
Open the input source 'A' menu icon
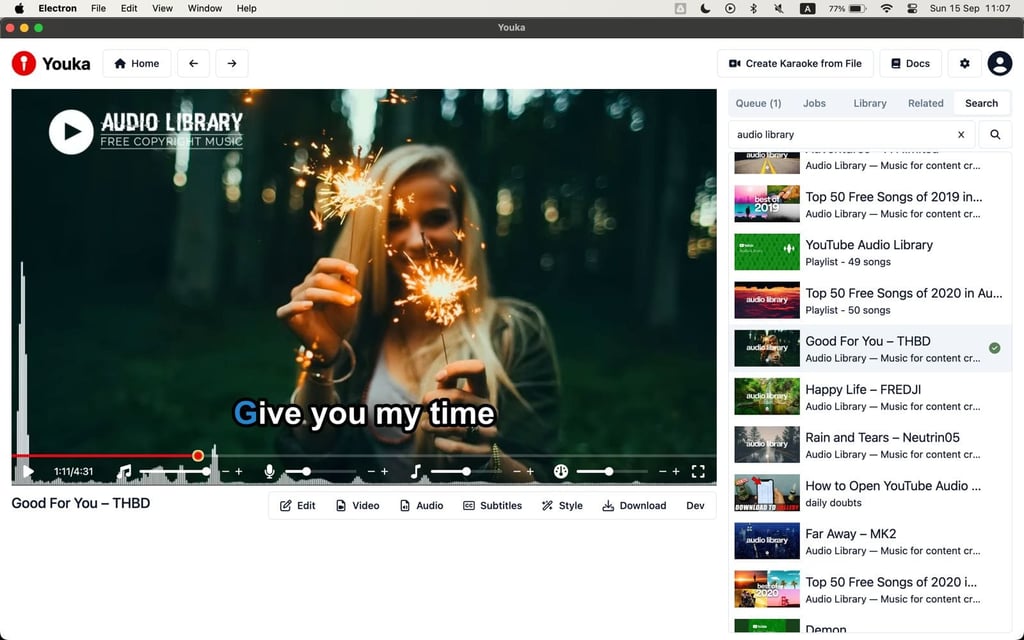click(x=807, y=8)
